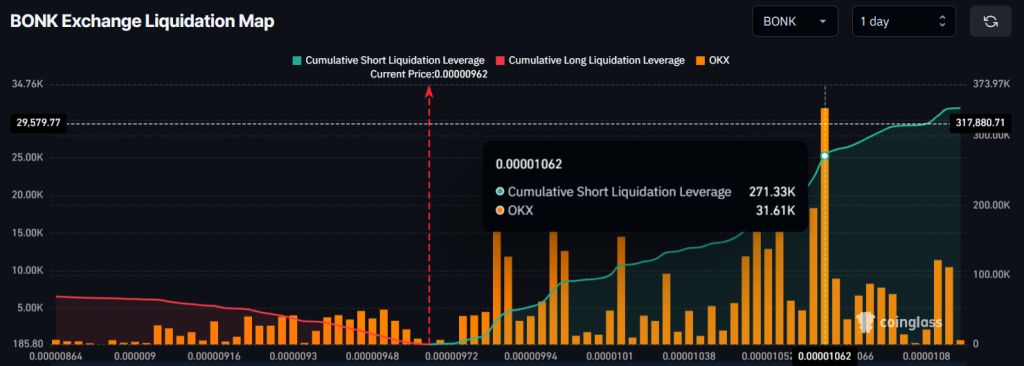
Task: Click the 20.00K left axis label
Action: point(27,196)
